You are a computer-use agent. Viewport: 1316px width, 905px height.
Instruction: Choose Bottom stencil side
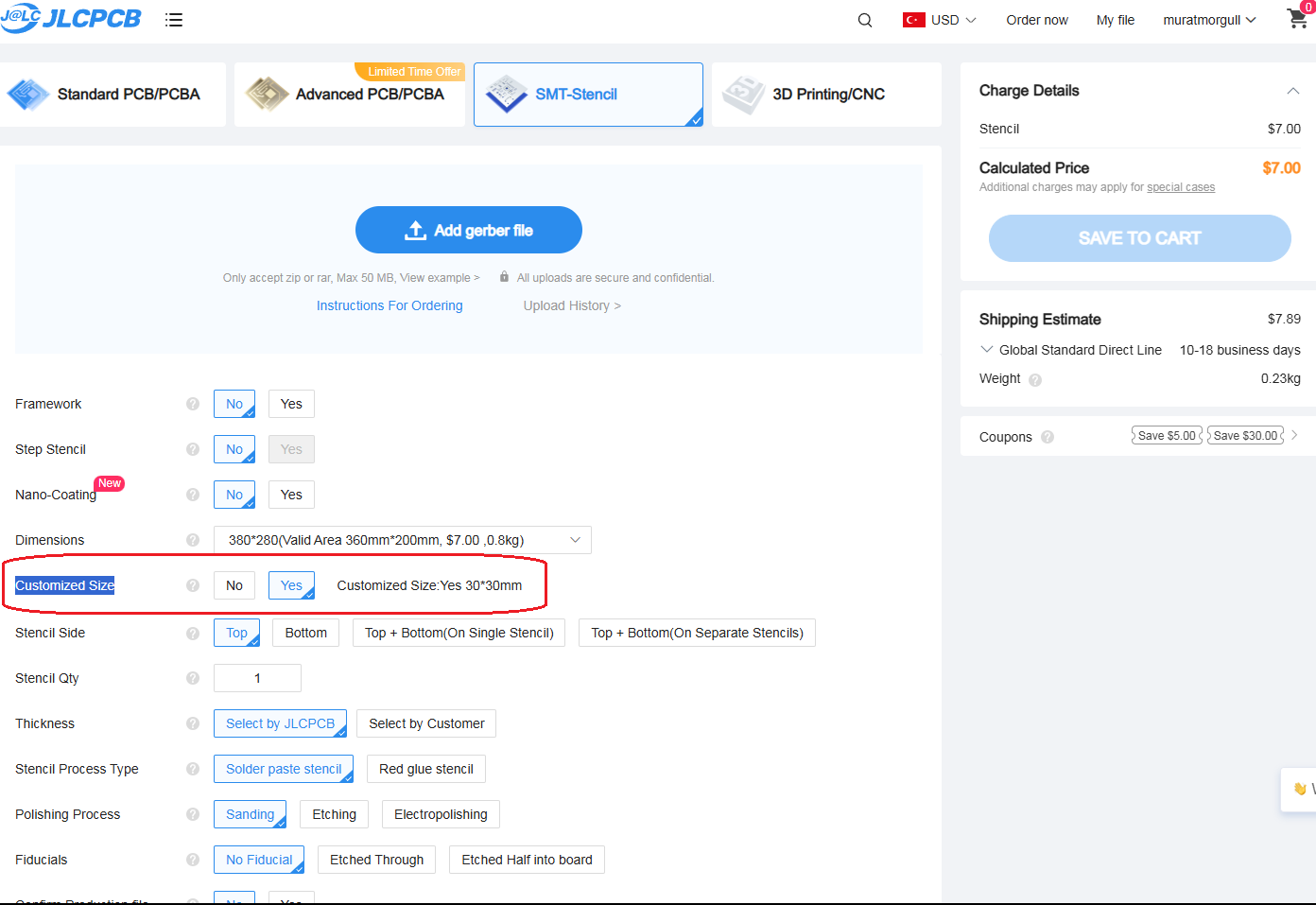pyautogui.click(x=306, y=633)
